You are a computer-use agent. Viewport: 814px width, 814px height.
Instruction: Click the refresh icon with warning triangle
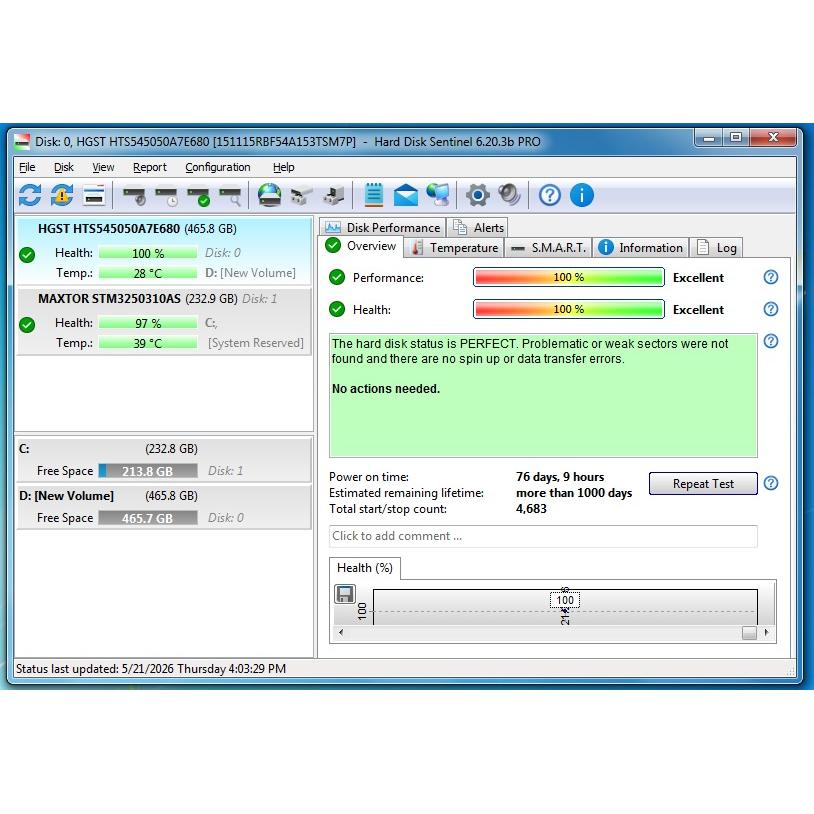(62, 196)
